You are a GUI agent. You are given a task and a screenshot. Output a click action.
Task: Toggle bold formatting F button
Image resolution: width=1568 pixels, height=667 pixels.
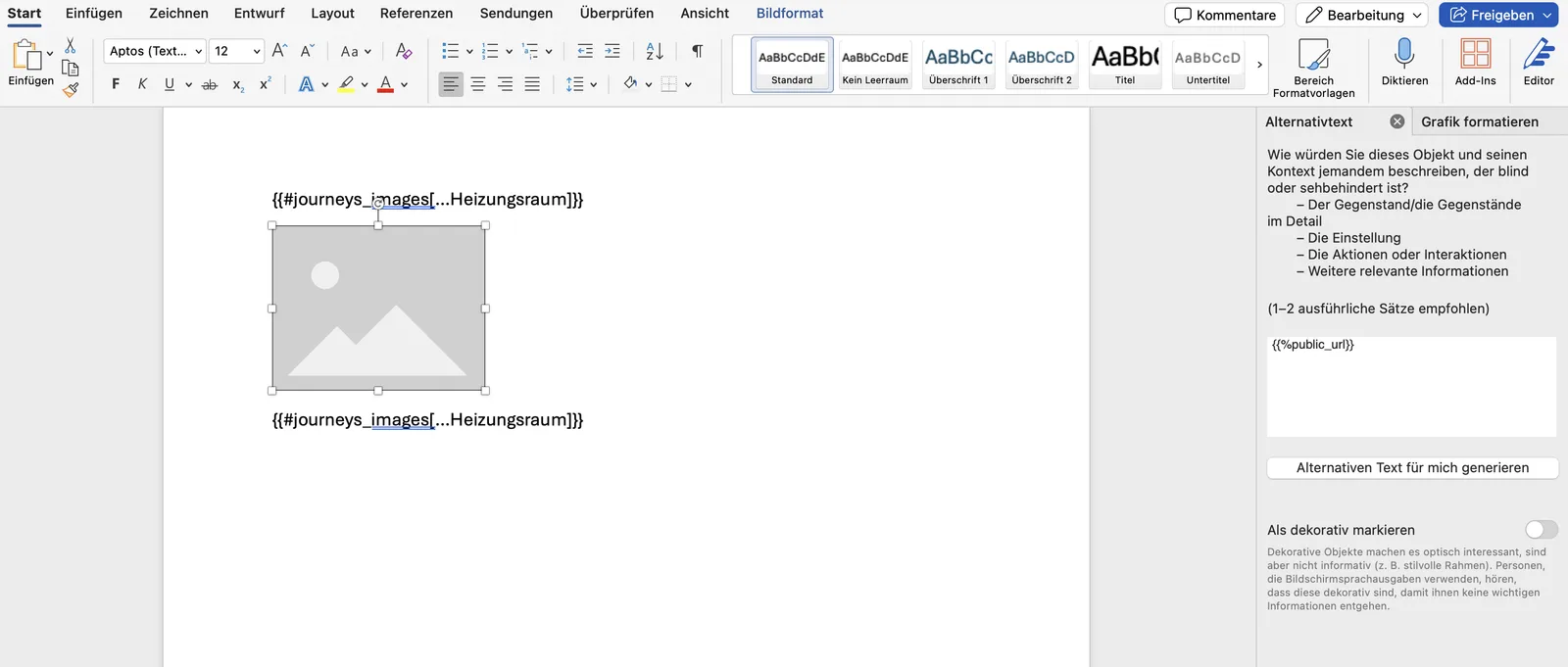116,84
